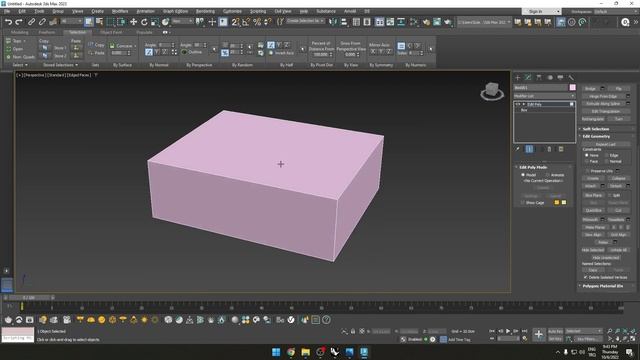
Task: Click the Redo arrow in main toolbar
Action: [x=18, y=22]
